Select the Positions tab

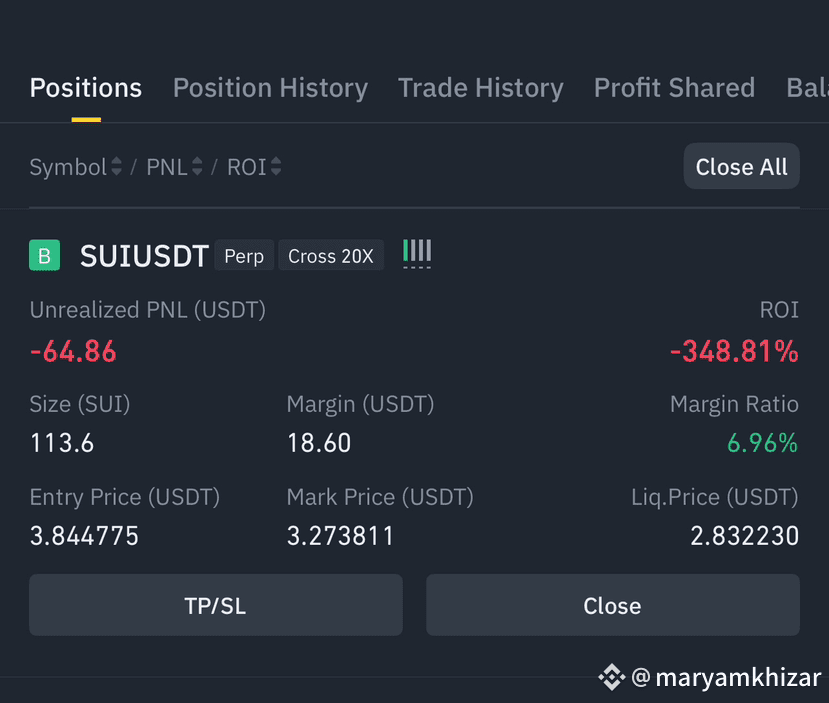point(86,88)
